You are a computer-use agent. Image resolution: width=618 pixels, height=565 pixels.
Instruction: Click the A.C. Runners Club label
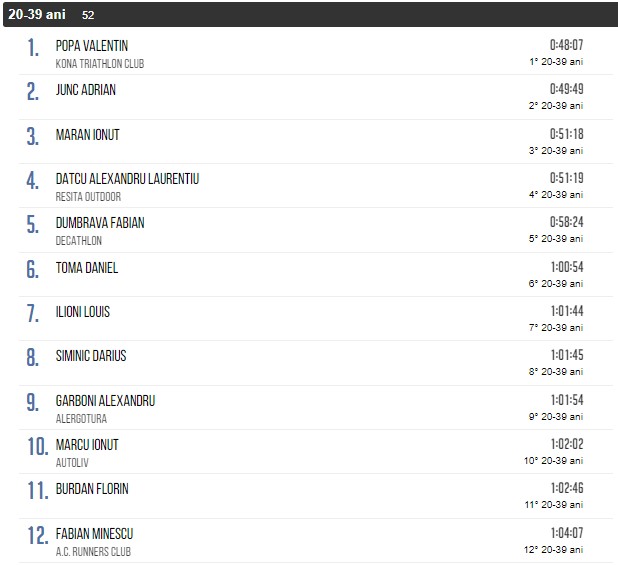[x=93, y=552]
